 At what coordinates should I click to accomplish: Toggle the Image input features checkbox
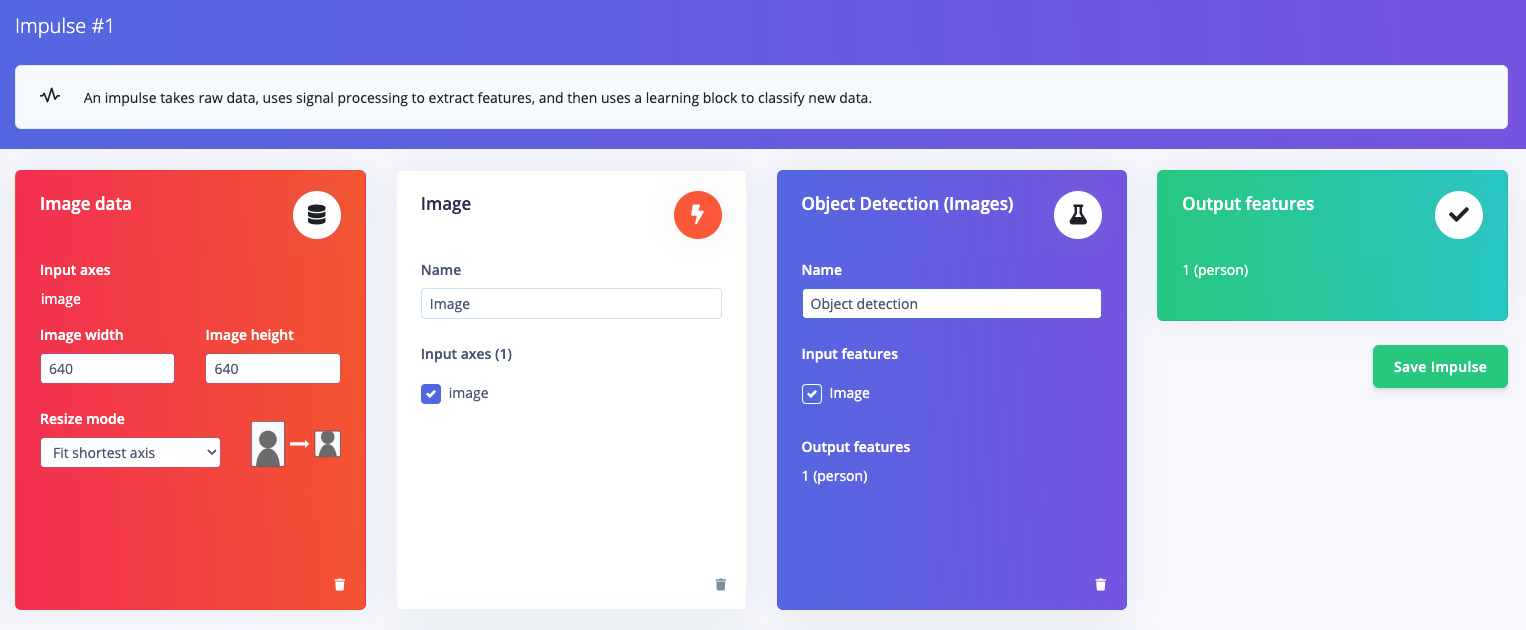click(x=812, y=394)
